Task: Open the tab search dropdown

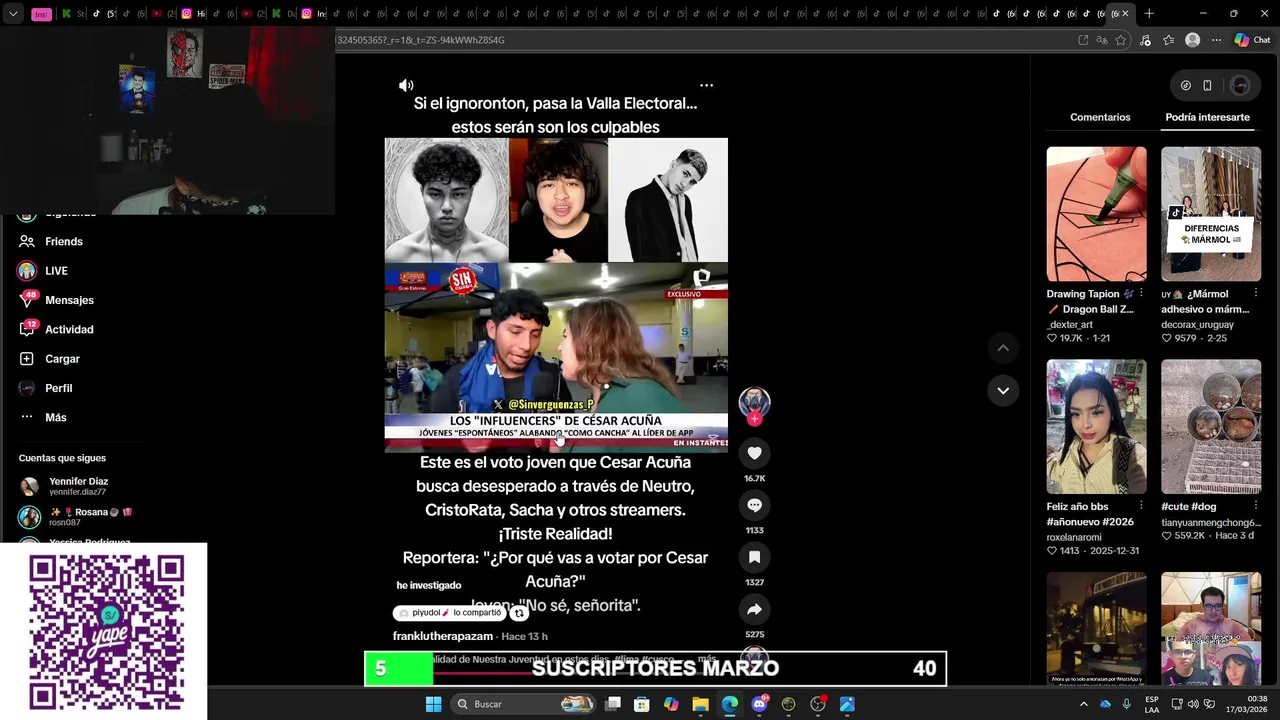Action: (13, 13)
